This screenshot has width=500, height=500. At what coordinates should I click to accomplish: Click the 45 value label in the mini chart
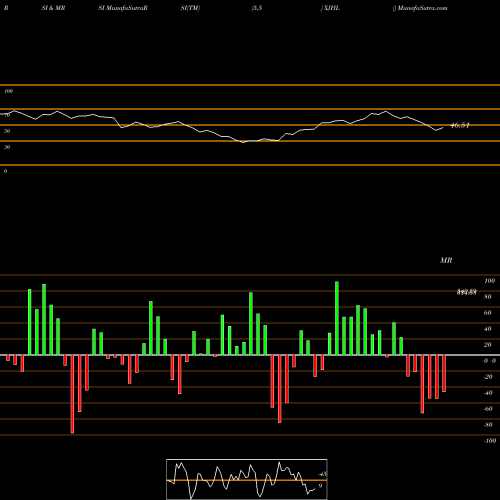coord(323,474)
